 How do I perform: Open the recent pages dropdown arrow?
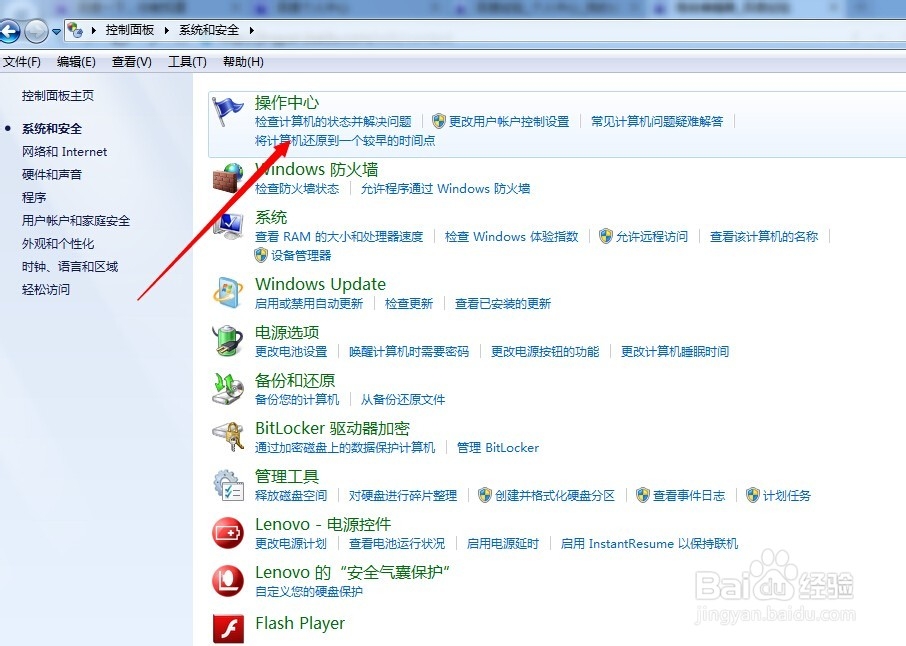point(56,32)
